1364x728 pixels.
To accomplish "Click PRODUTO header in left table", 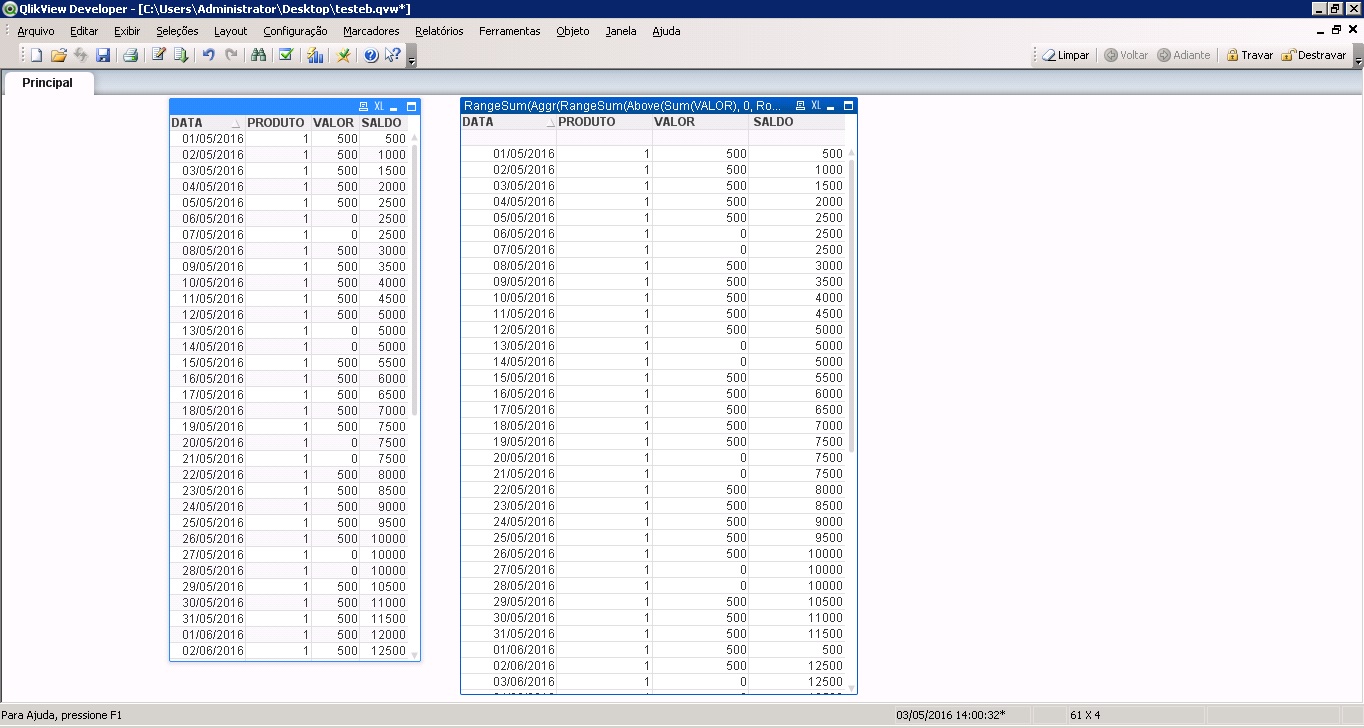I will tap(278, 123).
